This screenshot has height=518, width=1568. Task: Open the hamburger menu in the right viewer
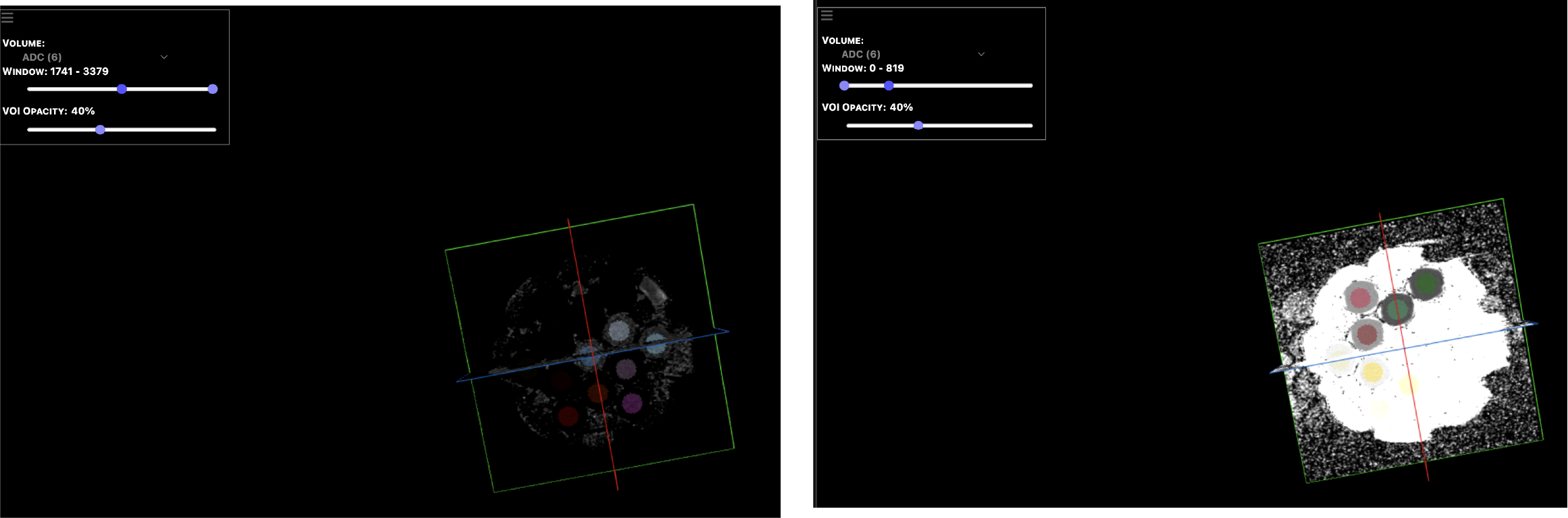click(x=827, y=15)
